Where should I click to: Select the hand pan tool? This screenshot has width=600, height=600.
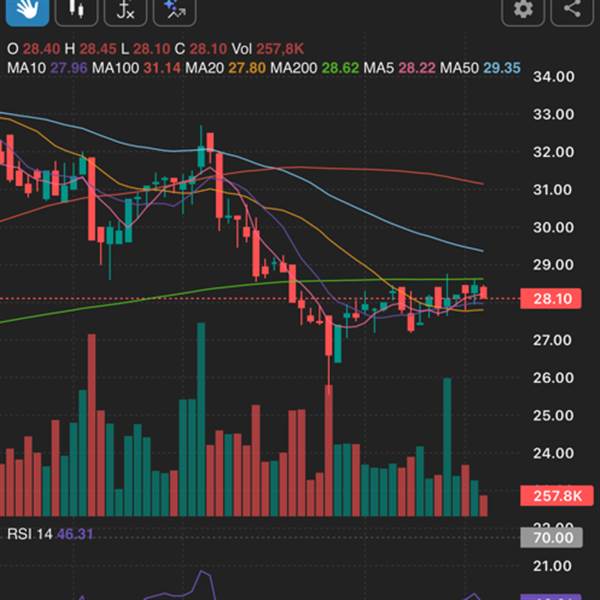[x=27, y=11]
